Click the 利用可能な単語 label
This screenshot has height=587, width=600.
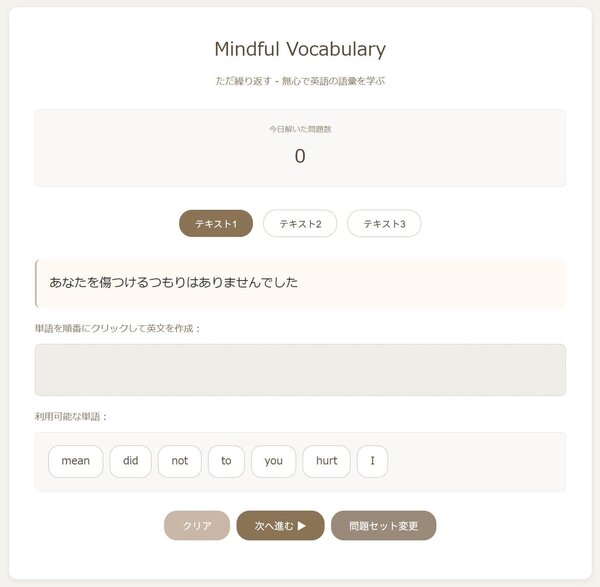(71, 416)
